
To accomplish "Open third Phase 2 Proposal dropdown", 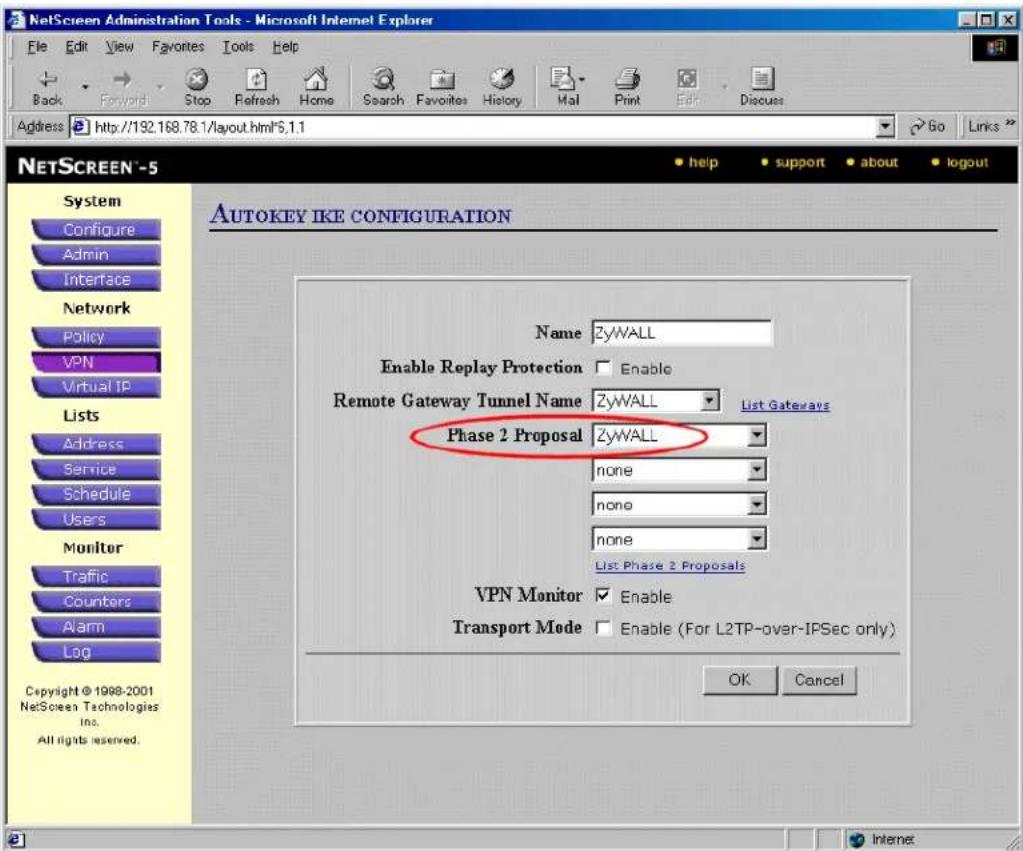I will (x=756, y=504).
